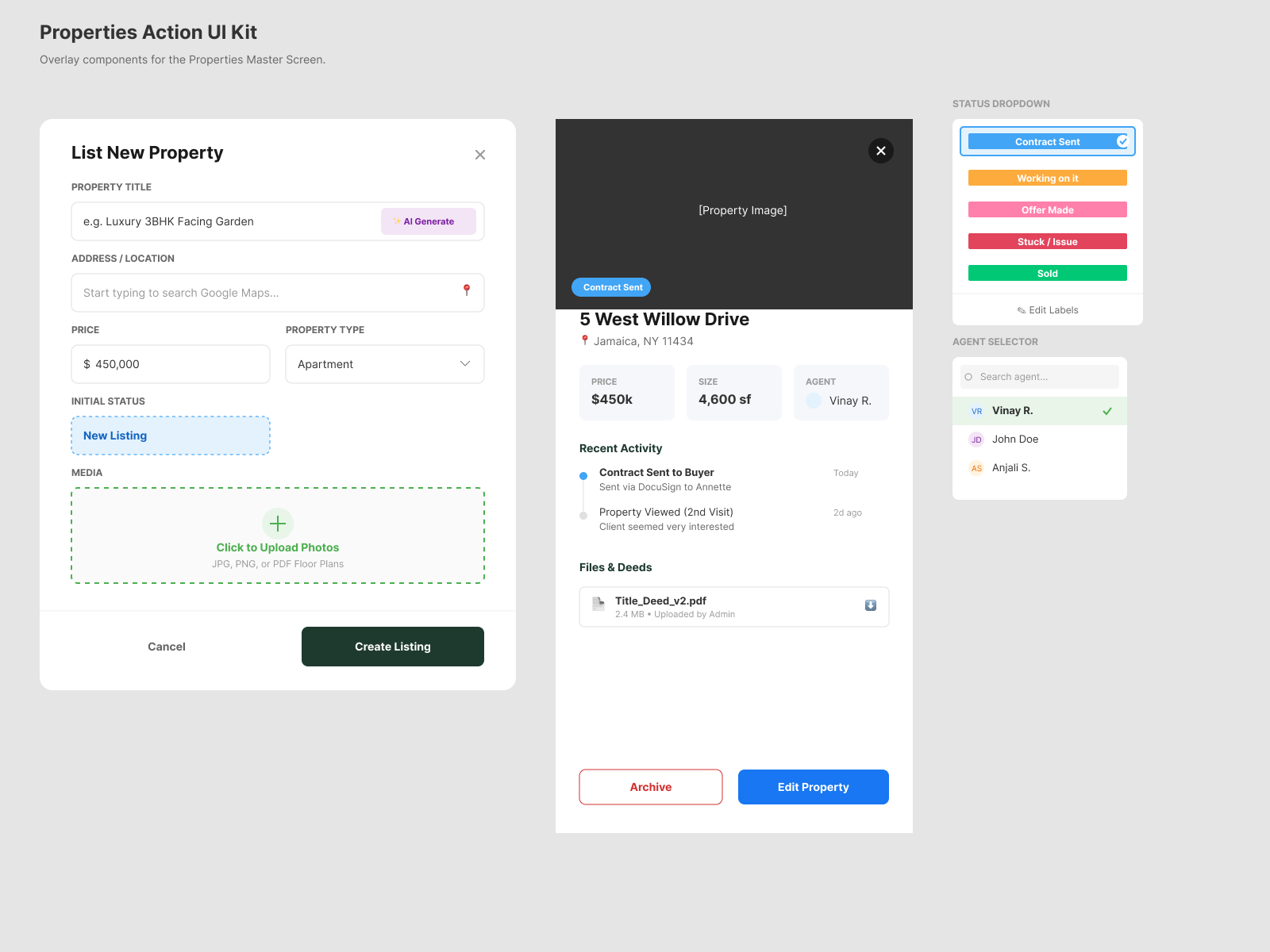Click the Property Viewed (2nd Visit) activity
The image size is (1270, 952).
[x=667, y=519]
